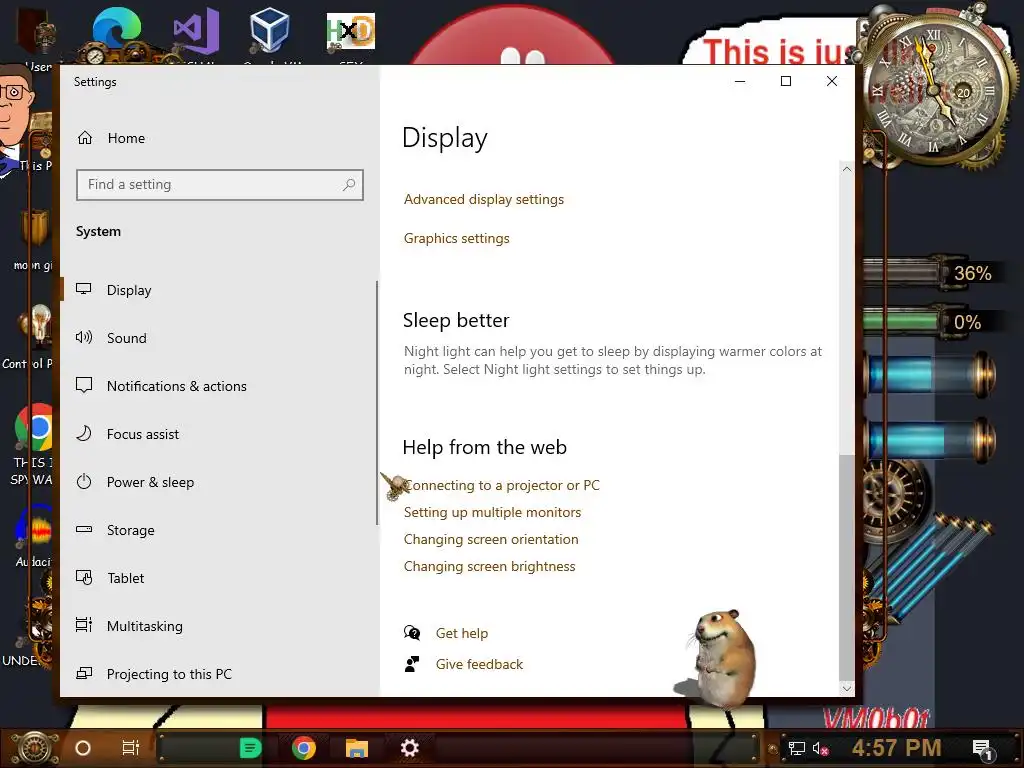Open Power & sleep settings
The width and height of the screenshot is (1024, 768).
(219, 482)
